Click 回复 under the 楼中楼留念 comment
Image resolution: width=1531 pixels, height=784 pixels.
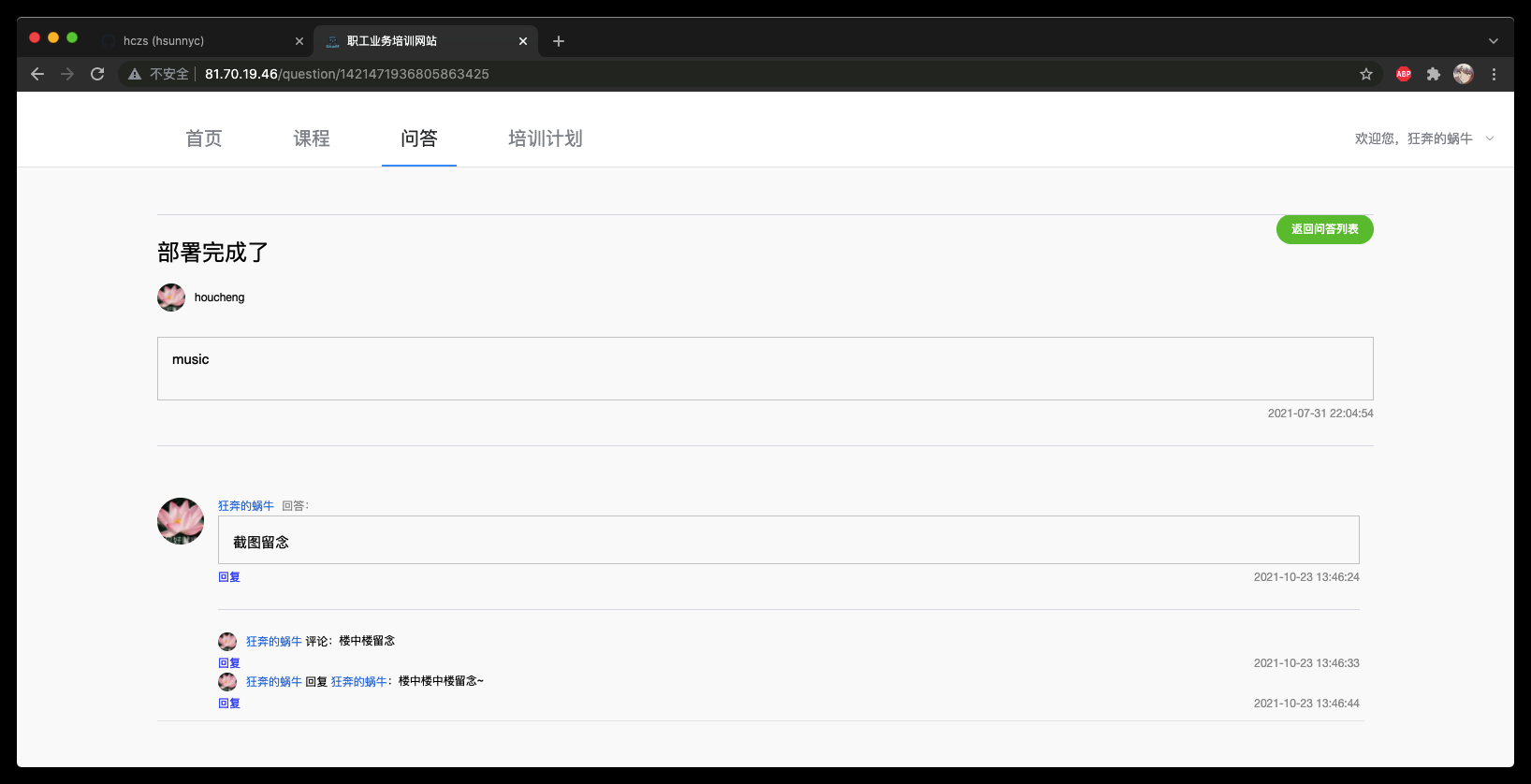click(229, 663)
